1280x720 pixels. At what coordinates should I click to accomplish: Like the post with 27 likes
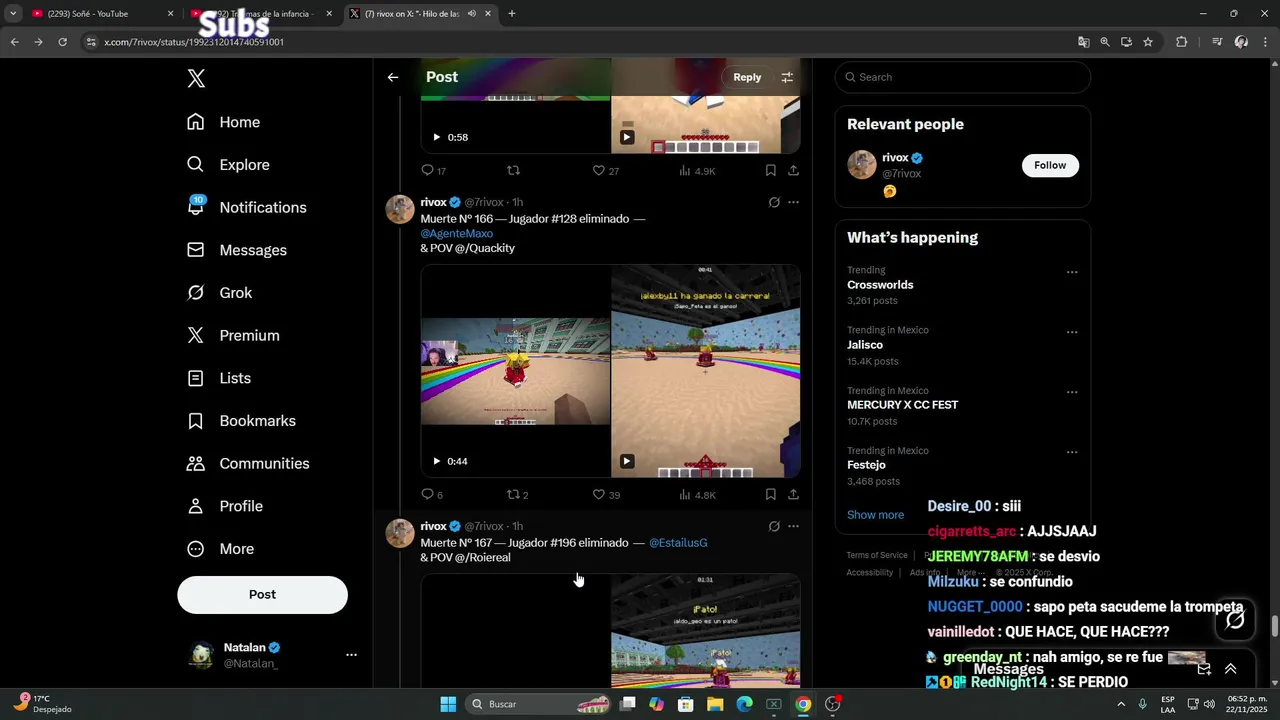point(606,171)
